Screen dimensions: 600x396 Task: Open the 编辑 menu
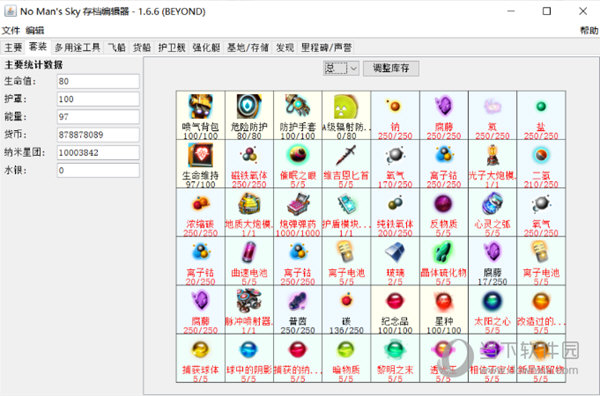[x=35, y=30]
